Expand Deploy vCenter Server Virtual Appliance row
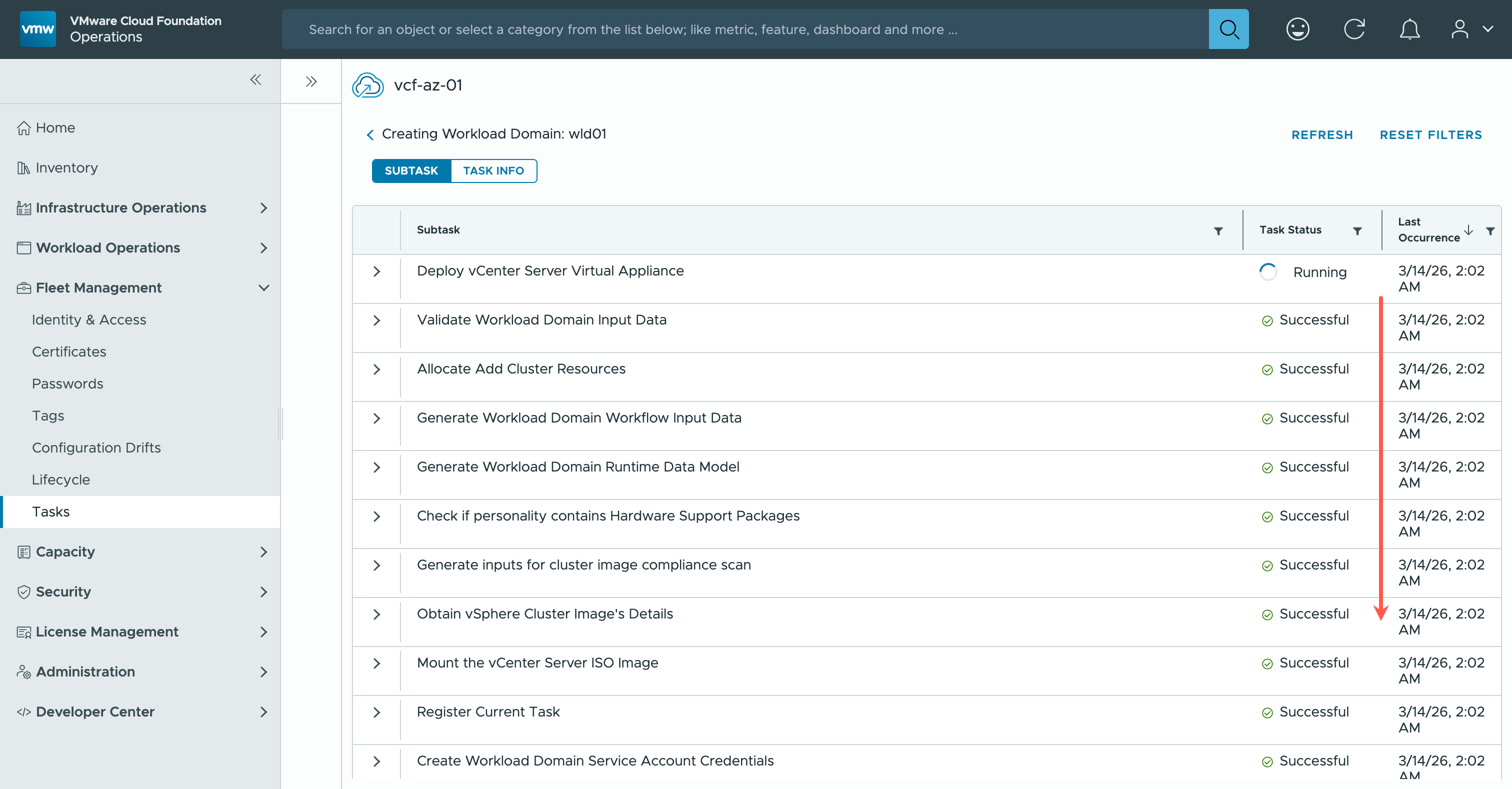This screenshot has width=1512, height=789. tap(377, 271)
